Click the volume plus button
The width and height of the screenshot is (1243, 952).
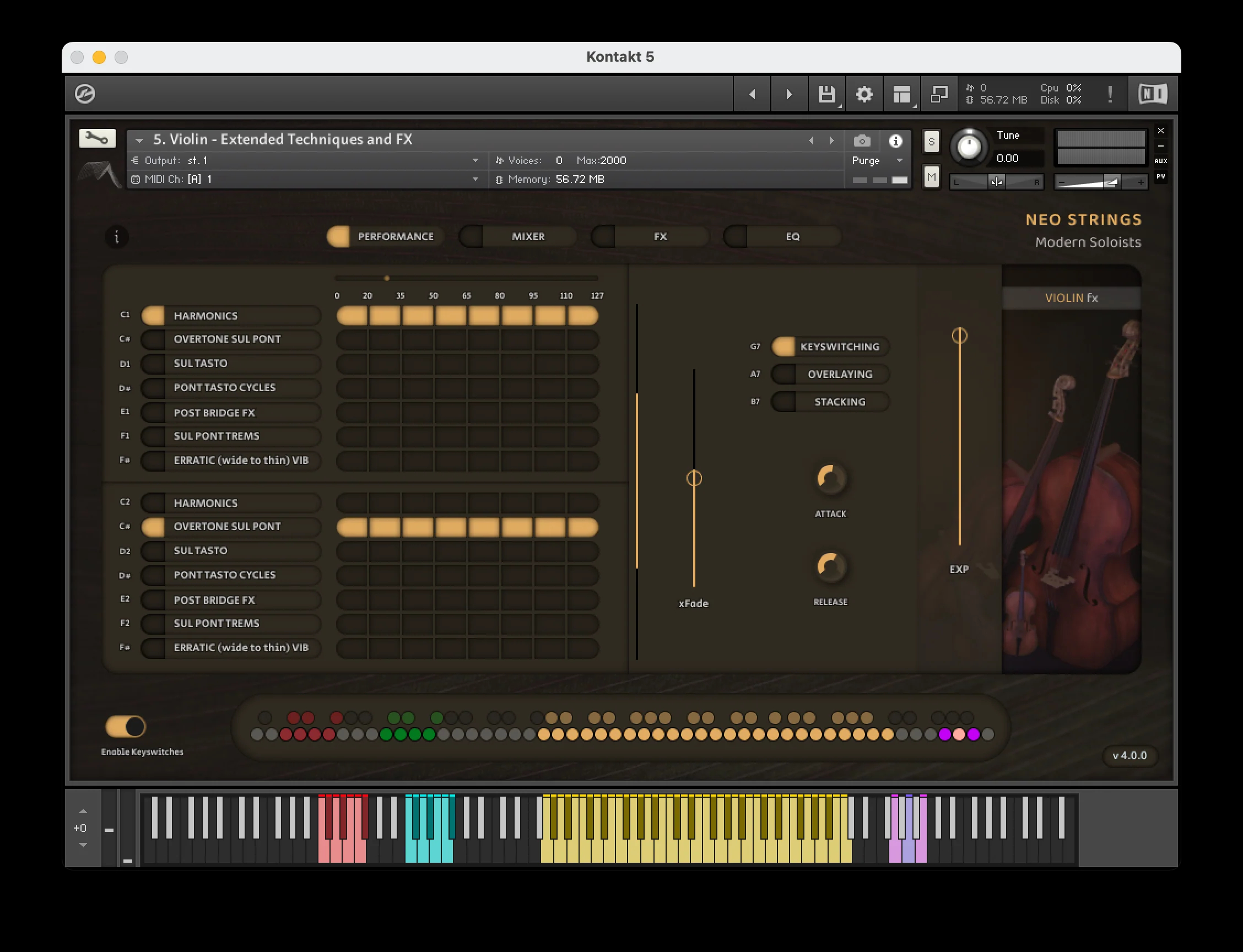point(1141,182)
